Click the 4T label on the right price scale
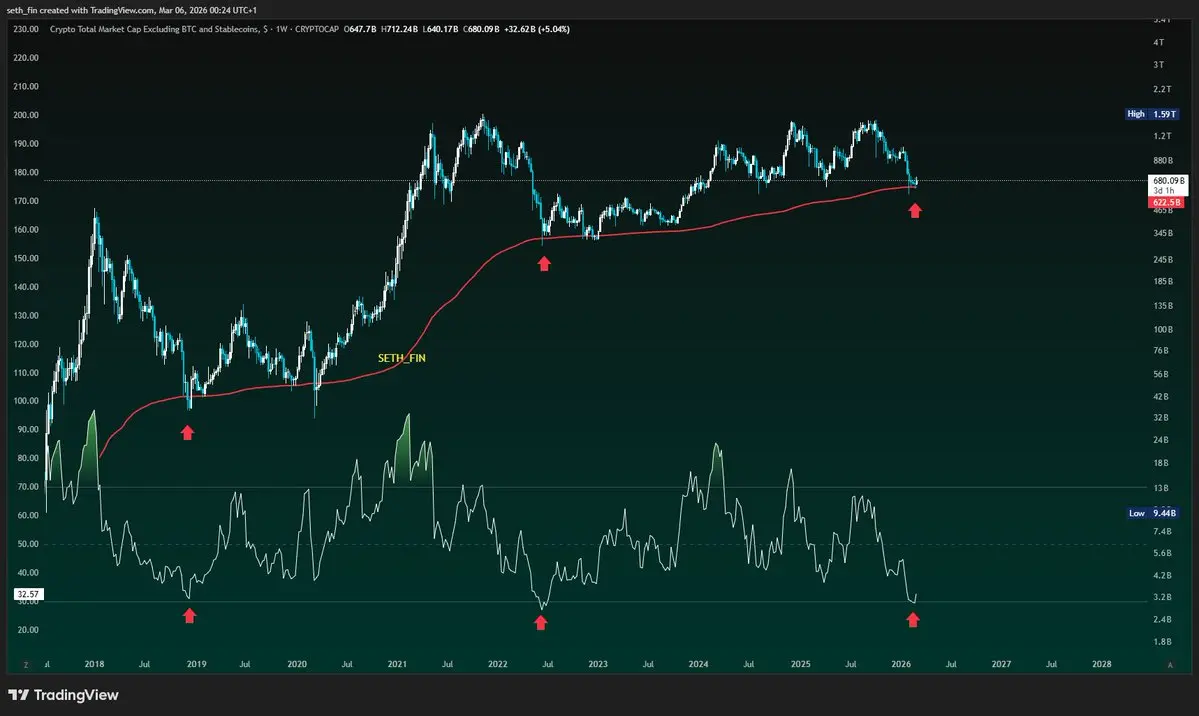Image resolution: width=1199 pixels, height=716 pixels. [x=1158, y=43]
